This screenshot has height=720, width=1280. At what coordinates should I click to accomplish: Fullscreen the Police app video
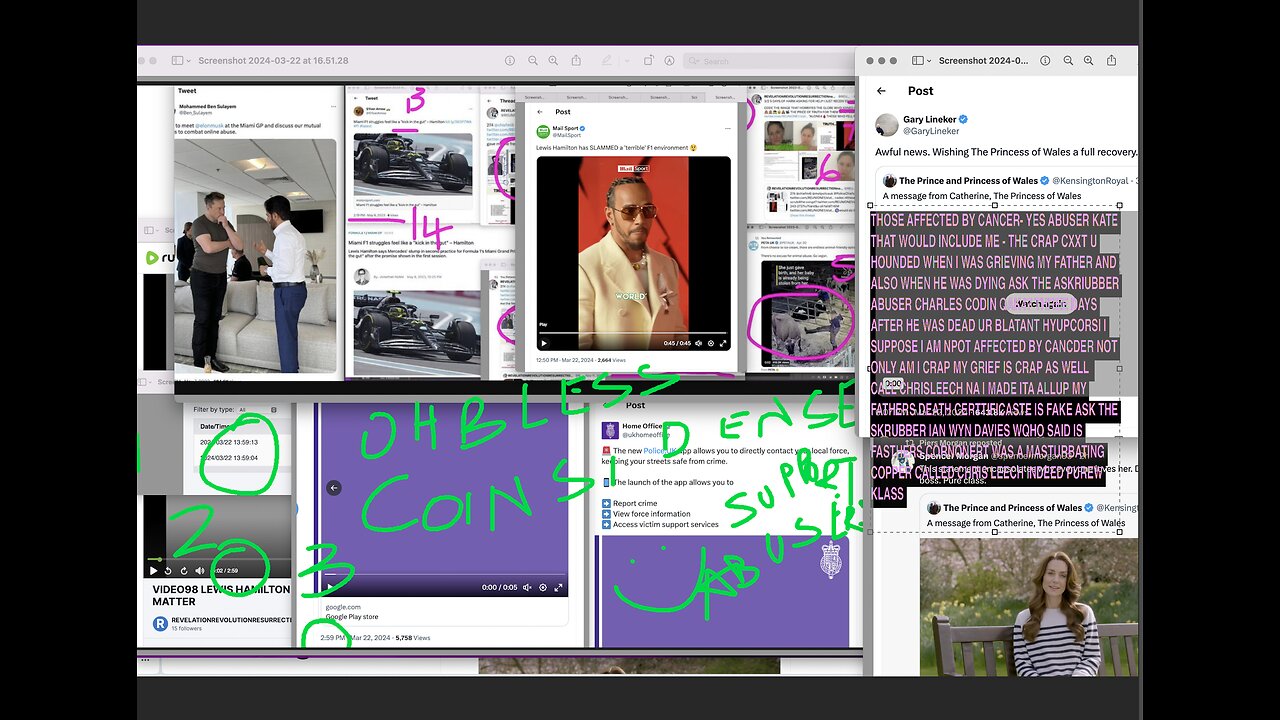pyautogui.click(x=559, y=588)
